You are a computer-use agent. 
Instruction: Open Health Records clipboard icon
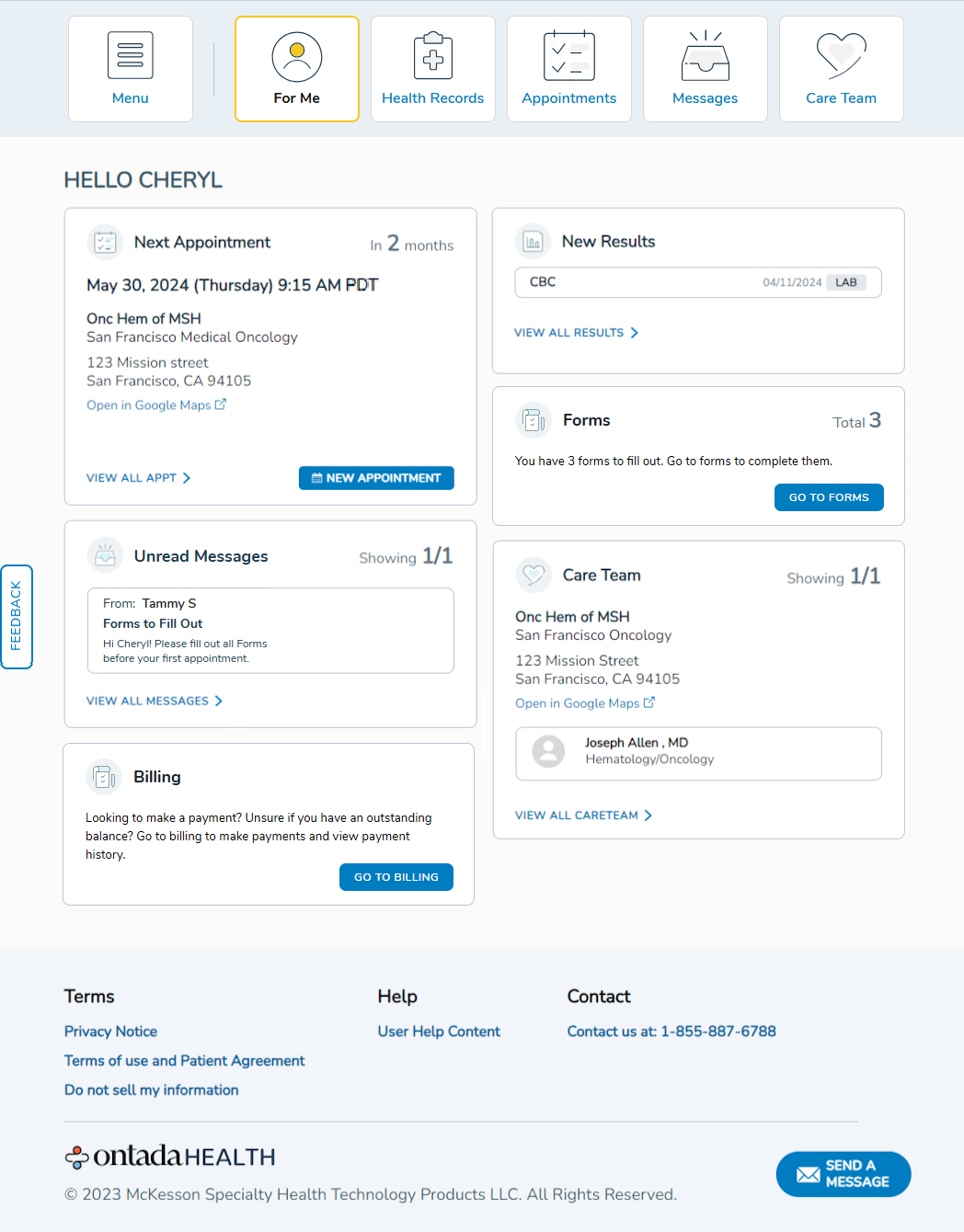[x=433, y=57]
